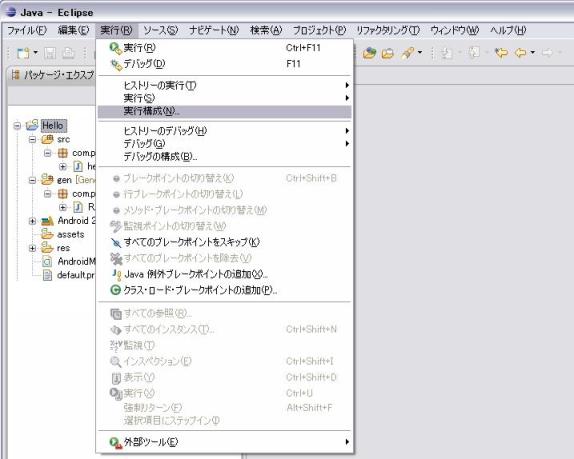Select デバッグの構成(B)... menu entry
The image size is (574, 459).
[224, 157]
